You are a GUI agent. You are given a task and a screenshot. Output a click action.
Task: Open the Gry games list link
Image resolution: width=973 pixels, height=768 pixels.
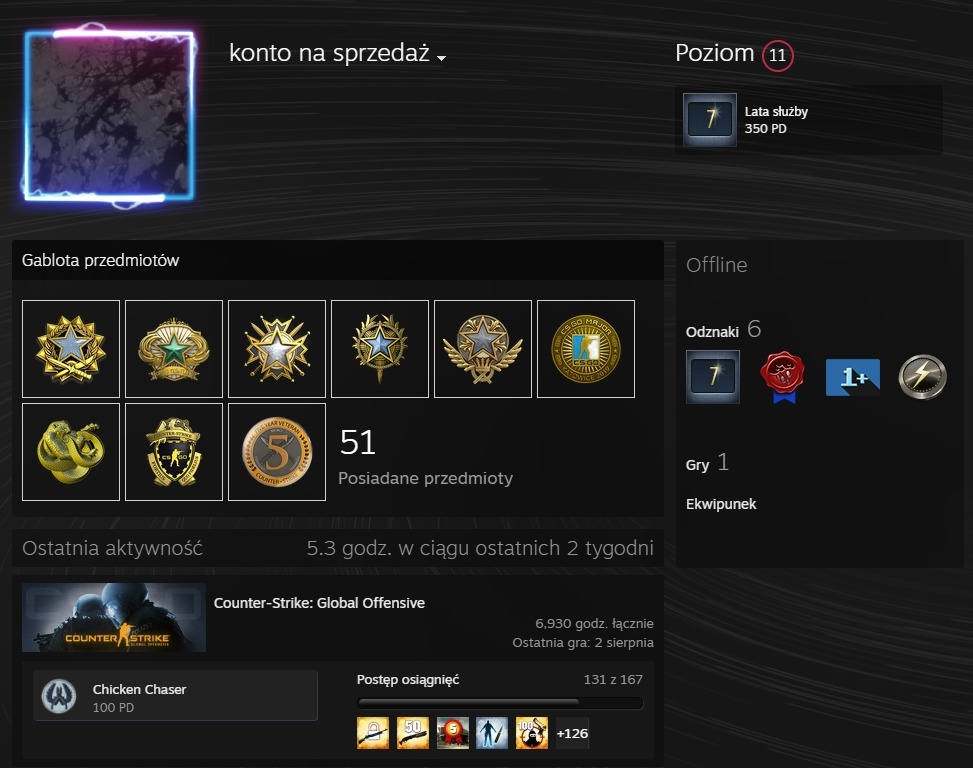(697, 465)
